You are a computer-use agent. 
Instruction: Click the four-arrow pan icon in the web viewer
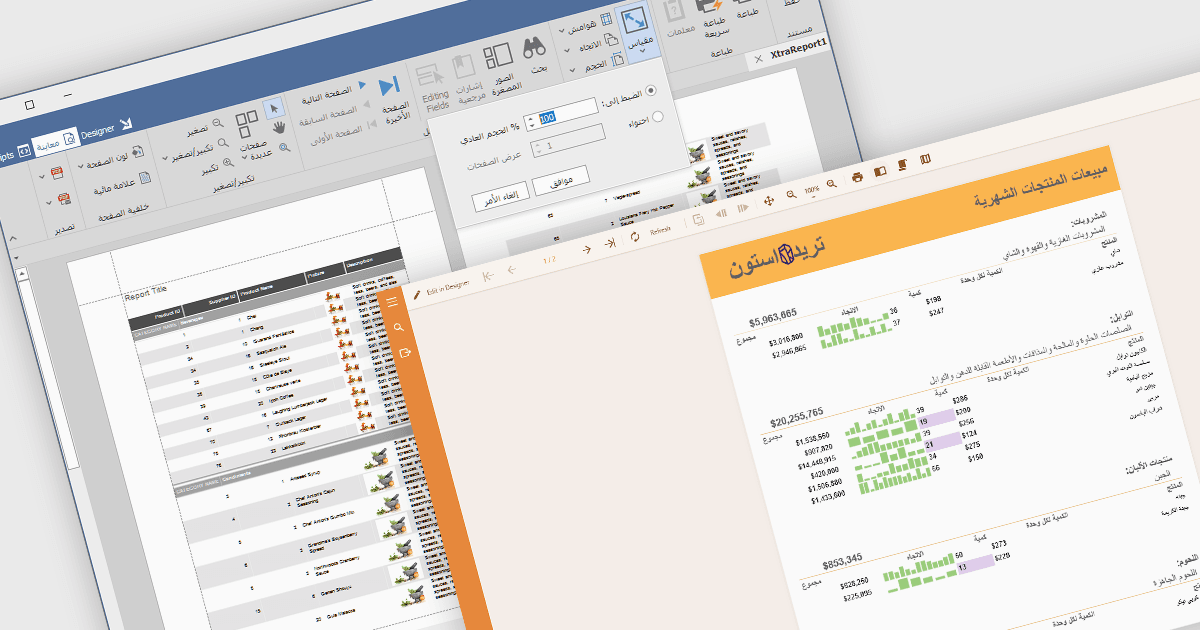(769, 199)
